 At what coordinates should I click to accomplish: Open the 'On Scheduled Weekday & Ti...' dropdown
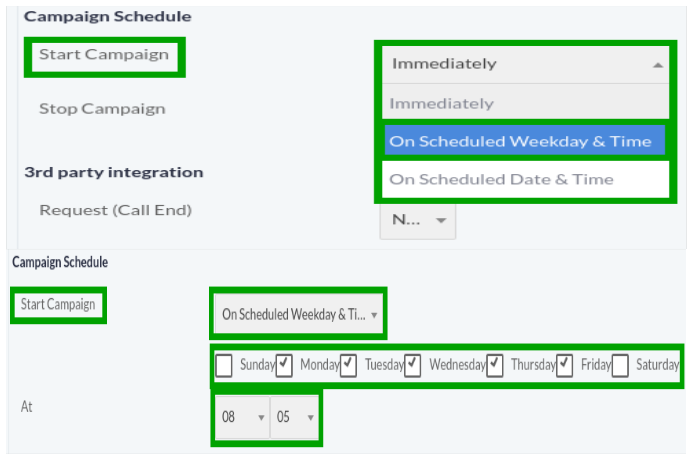click(x=299, y=314)
